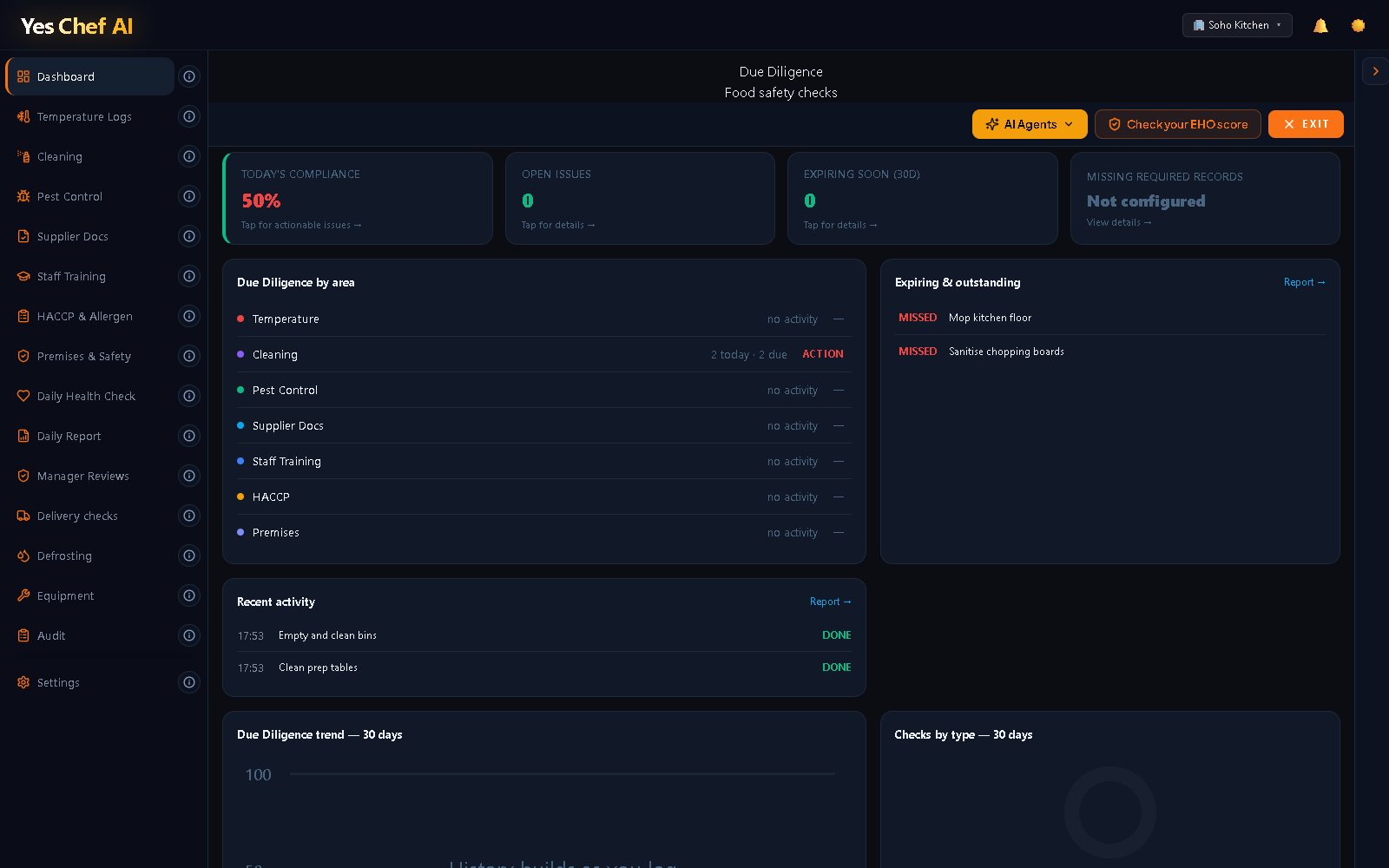The image size is (1389, 868).
Task: Click the Daily Health Check heart icon
Action: pyautogui.click(x=23, y=396)
